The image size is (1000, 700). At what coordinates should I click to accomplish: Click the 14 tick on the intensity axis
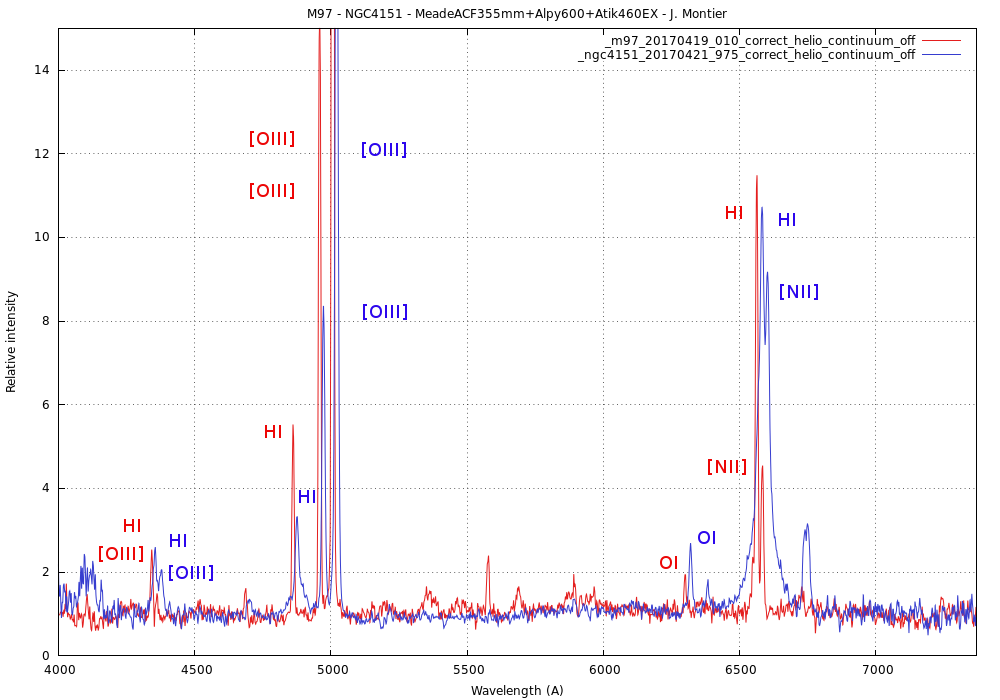44,70
